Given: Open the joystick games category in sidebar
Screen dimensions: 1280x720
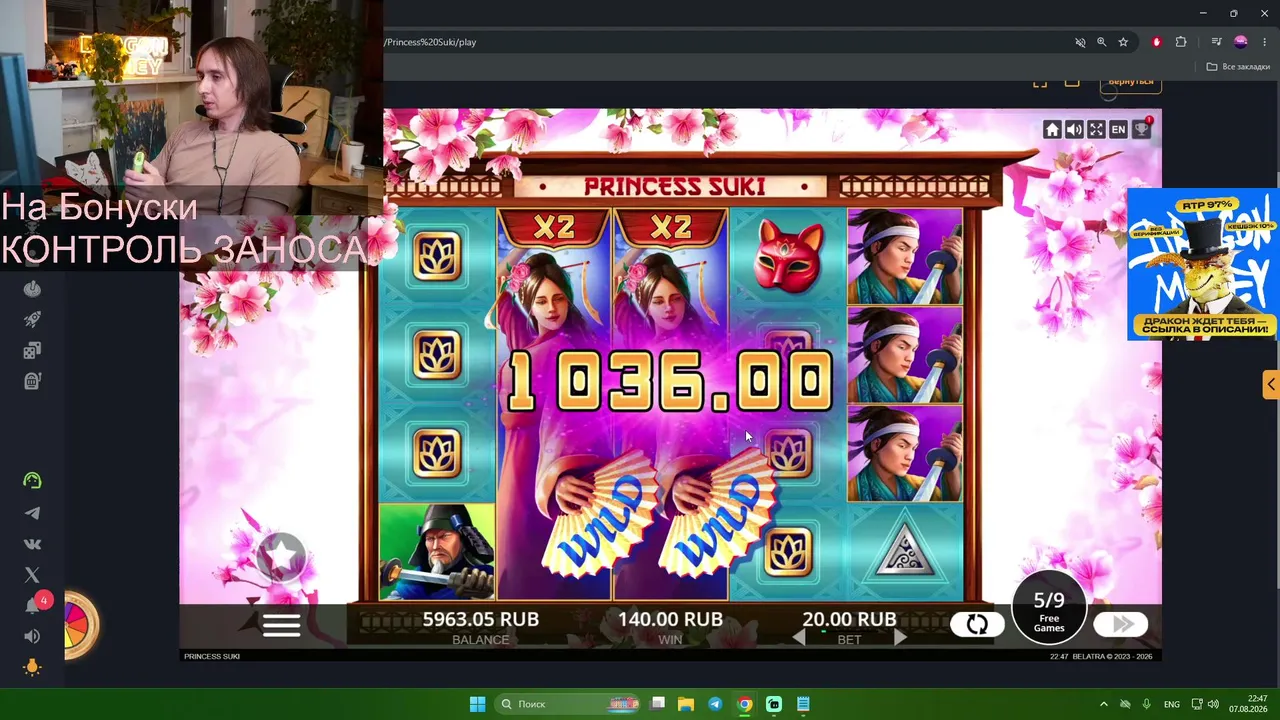Looking at the screenshot, I should click(32, 290).
